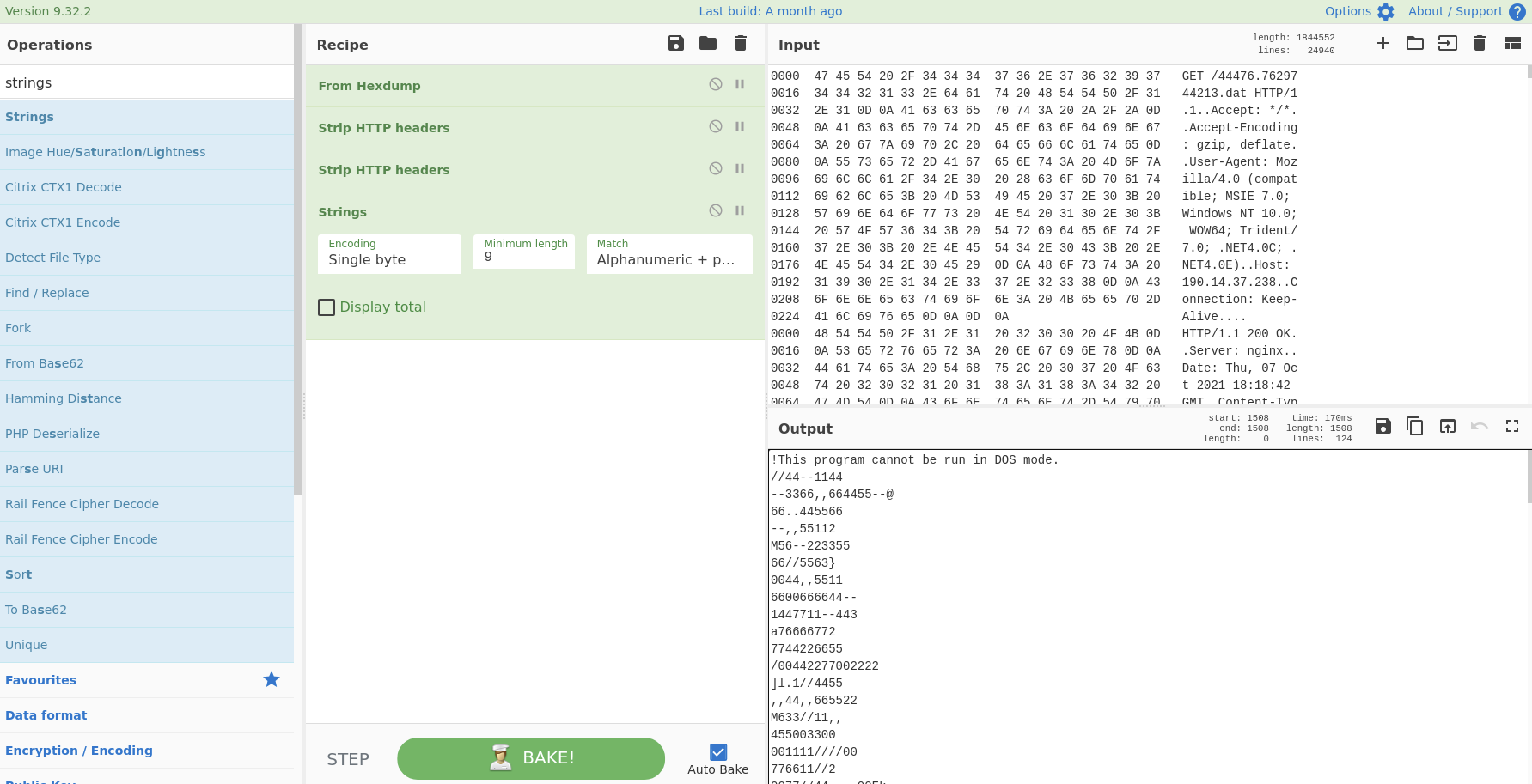The width and height of the screenshot is (1532, 784).
Task: Open the Encoding dropdown
Action: click(x=390, y=255)
